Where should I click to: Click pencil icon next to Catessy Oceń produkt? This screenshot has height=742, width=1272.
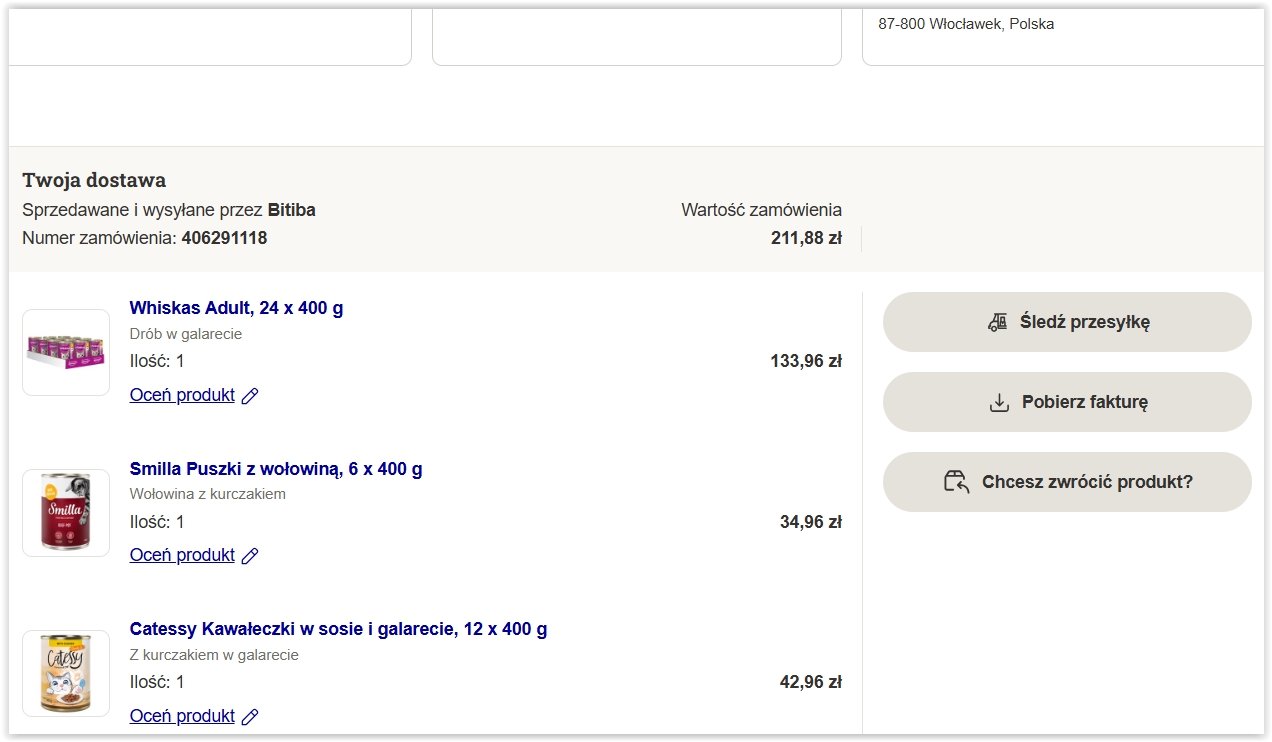pos(250,717)
